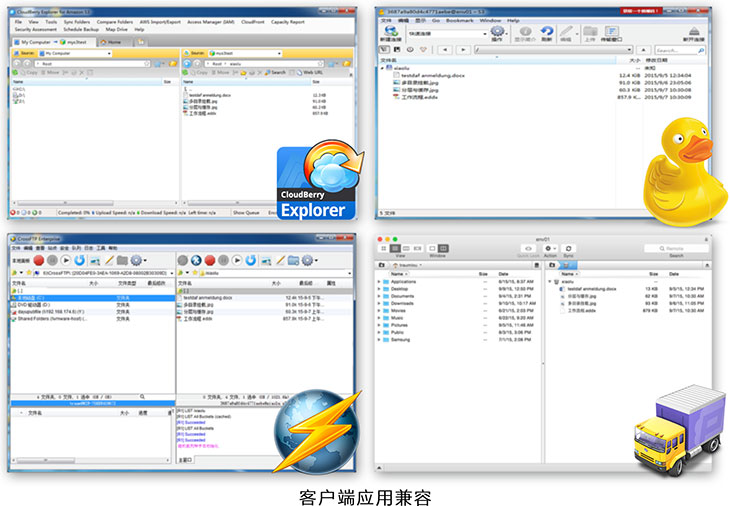Open Sync Folders menu in CloudBerry Explorer
The width and height of the screenshot is (730, 506).
click(x=77, y=22)
